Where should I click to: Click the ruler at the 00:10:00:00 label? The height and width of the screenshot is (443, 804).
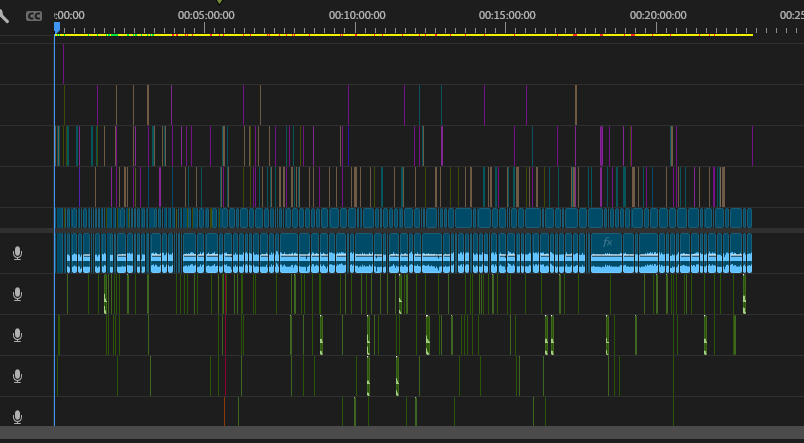click(357, 15)
